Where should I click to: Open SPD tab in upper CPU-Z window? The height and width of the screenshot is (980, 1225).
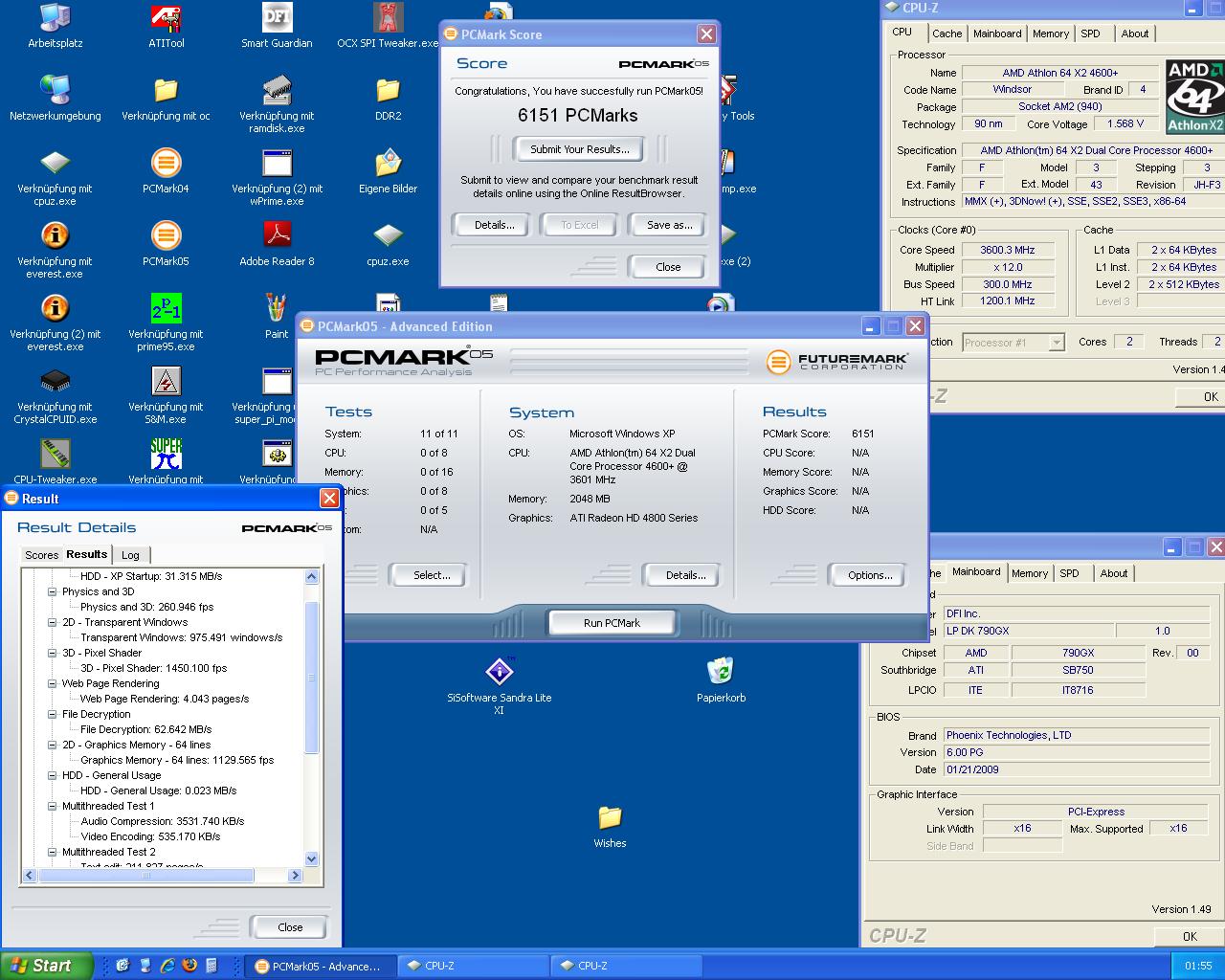point(1090,33)
